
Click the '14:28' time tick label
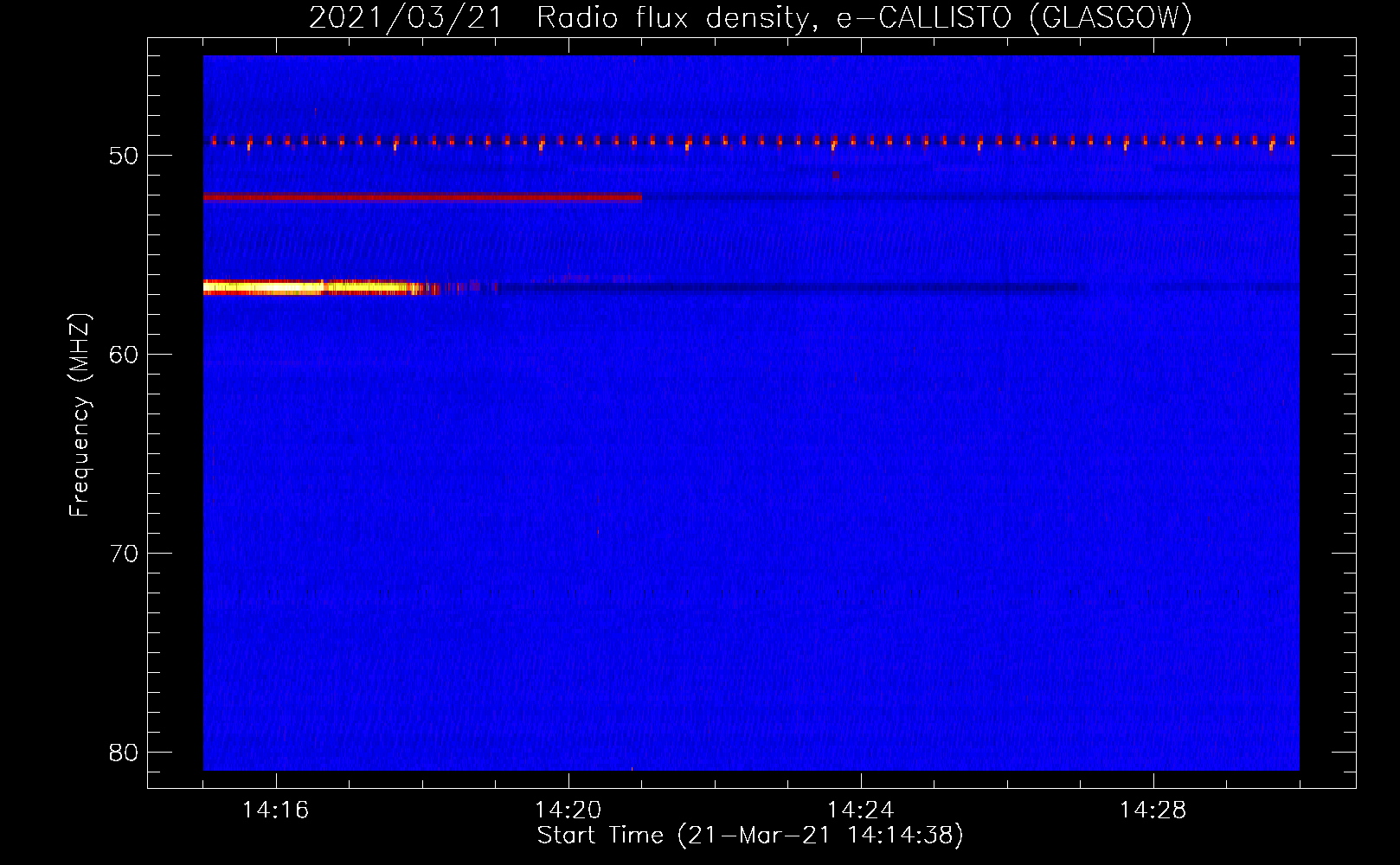1153,811
